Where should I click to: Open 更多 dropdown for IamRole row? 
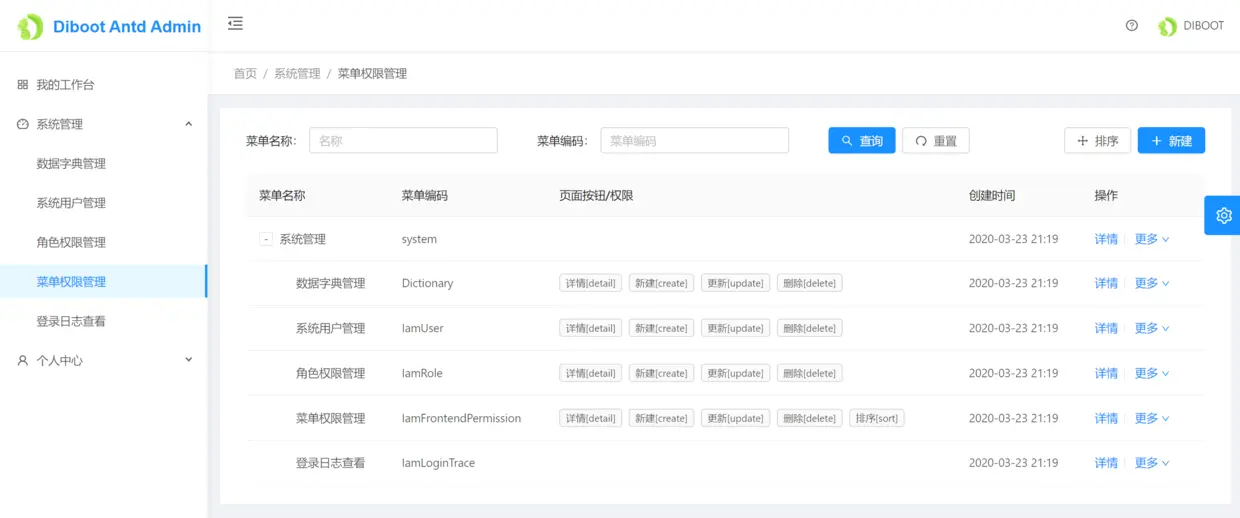tap(1152, 373)
